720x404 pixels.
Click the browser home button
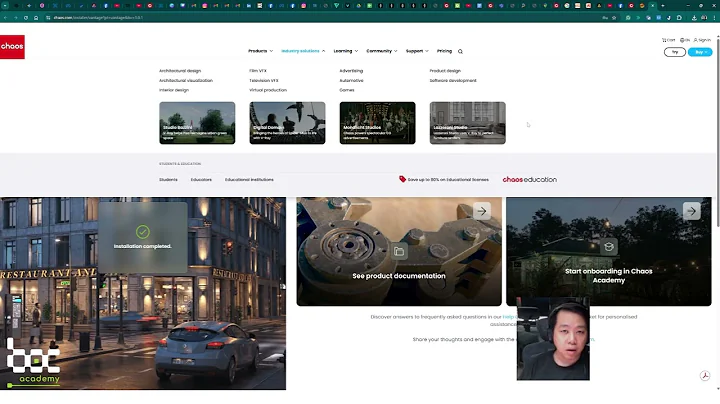[36, 17]
